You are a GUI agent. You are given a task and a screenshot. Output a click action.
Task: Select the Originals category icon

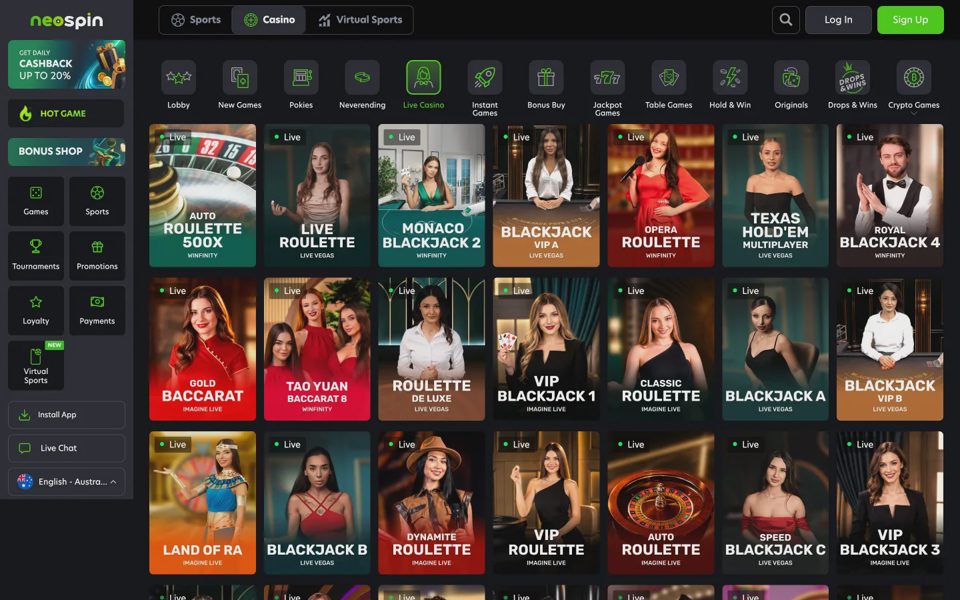(x=791, y=77)
